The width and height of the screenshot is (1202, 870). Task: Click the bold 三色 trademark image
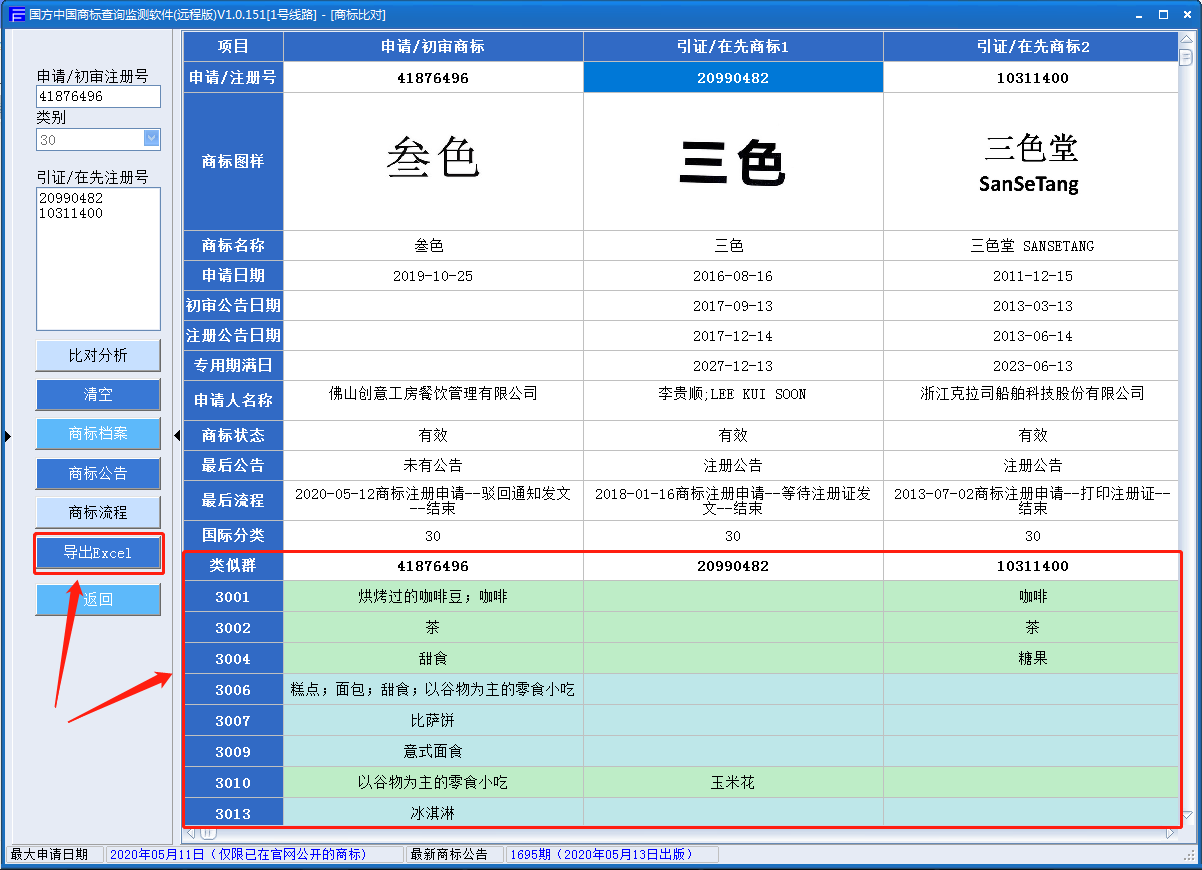click(x=733, y=161)
